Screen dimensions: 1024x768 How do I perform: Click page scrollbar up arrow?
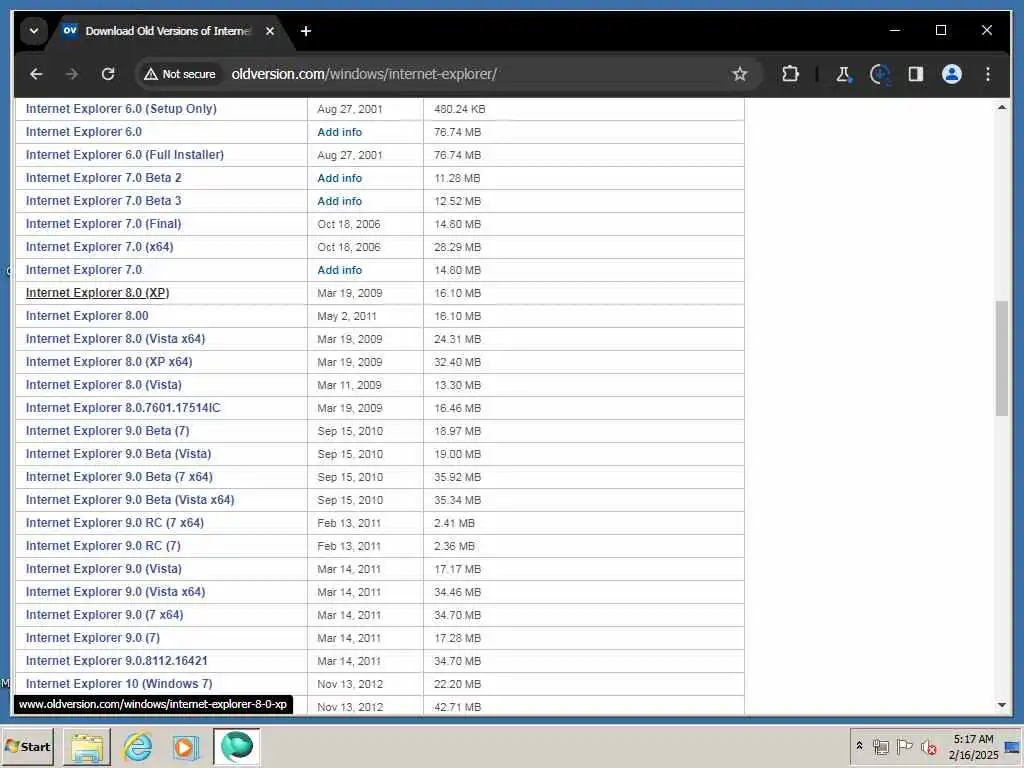coord(1002,106)
